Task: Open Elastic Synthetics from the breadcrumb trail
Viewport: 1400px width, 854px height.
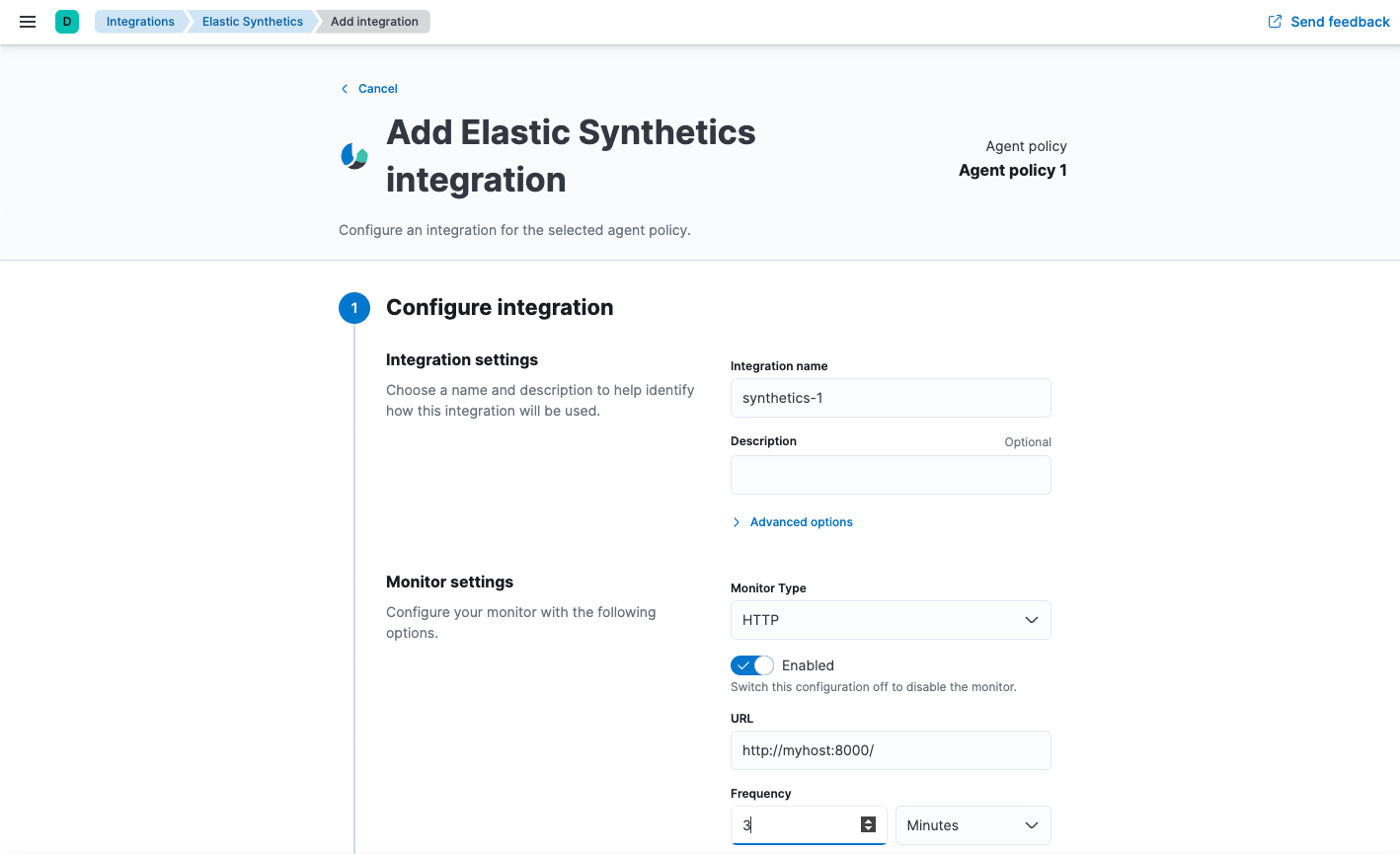Action: (252, 21)
